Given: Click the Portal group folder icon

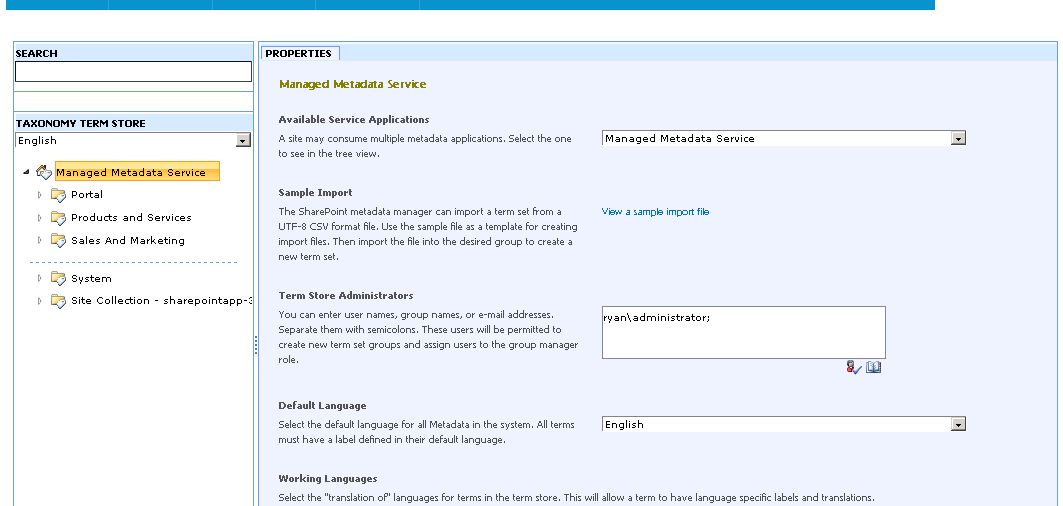Looking at the screenshot, I should click(58, 195).
